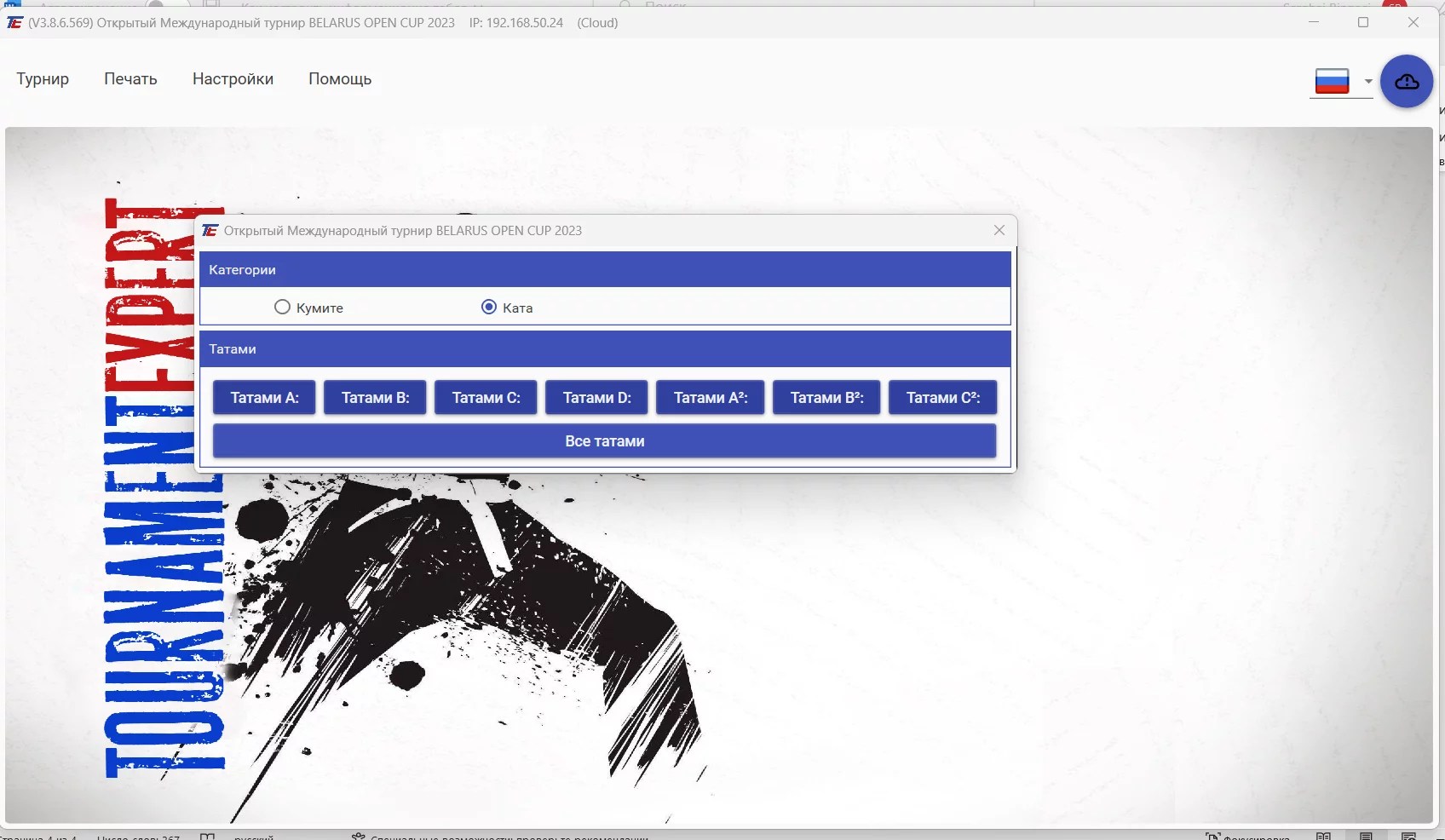Choose Татами C² button
This screenshot has height=840, width=1445.
pyautogui.click(x=942, y=398)
